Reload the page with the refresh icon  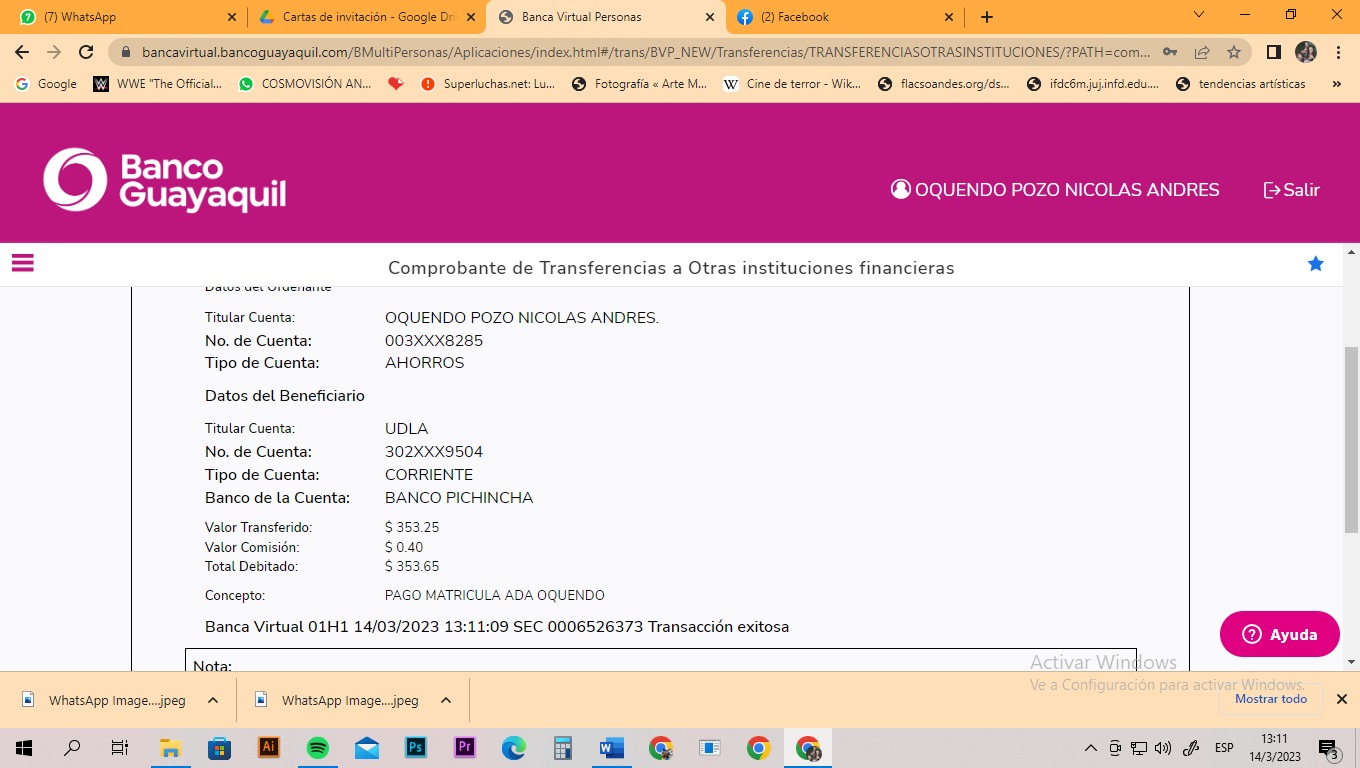pyautogui.click(x=86, y=52)
